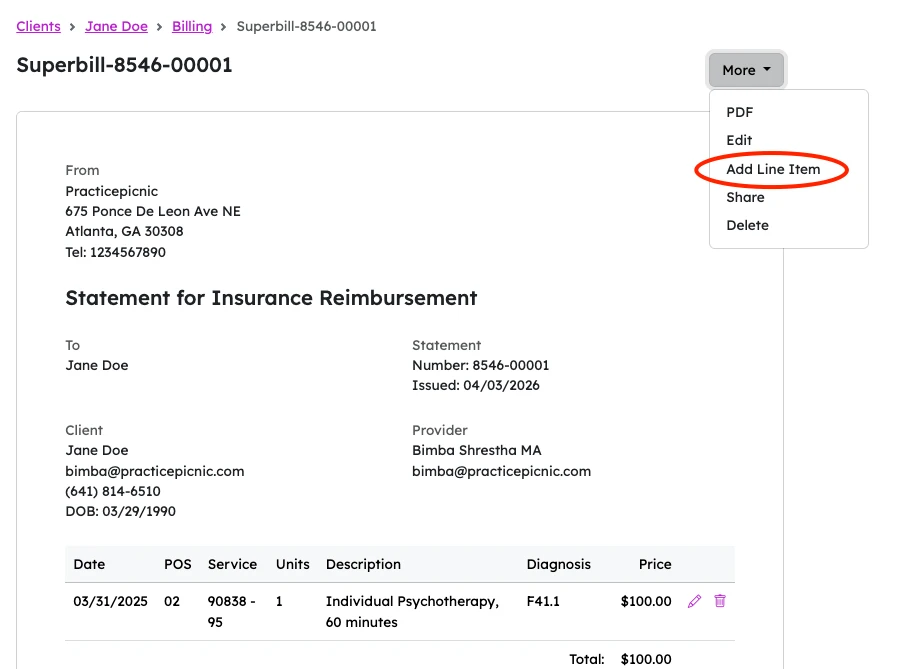Click the Units column header
The height and width of the screenshot is (669, 917).
[293, 564]
